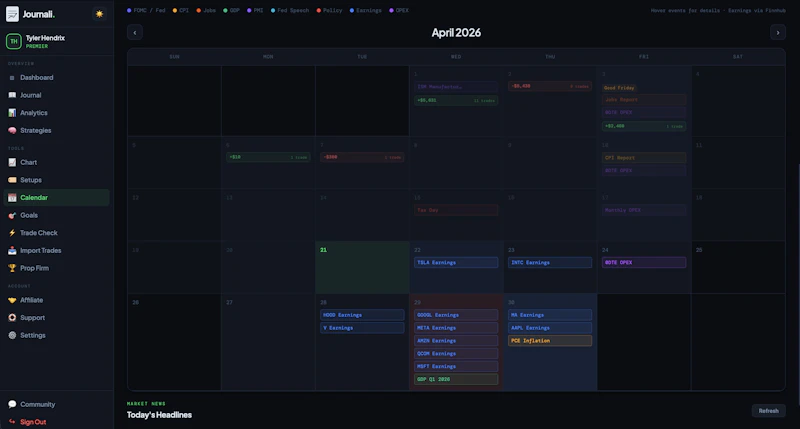Open April 6 green profit trade entry

pos(268,157)
